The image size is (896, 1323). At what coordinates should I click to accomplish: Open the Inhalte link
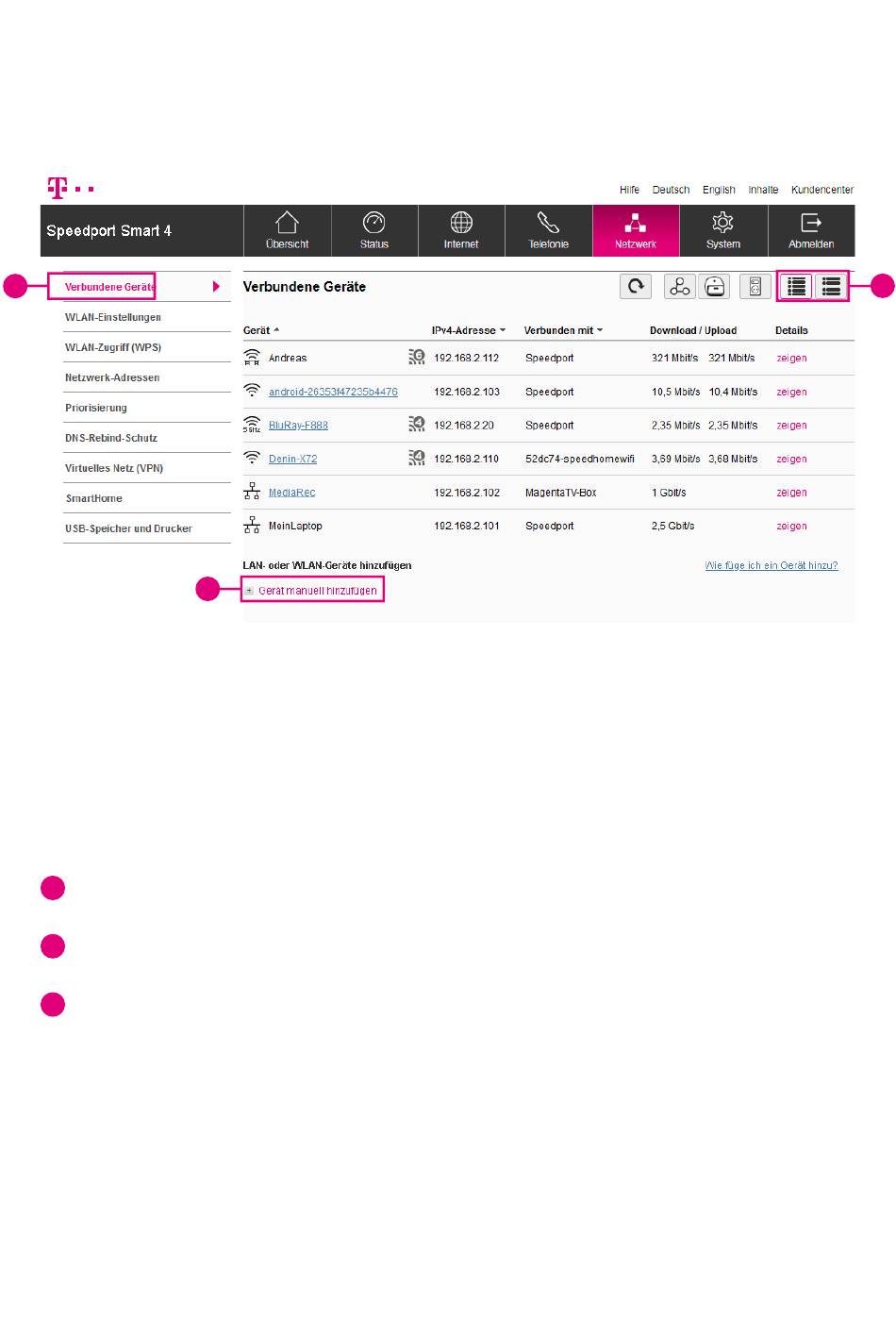763,190
